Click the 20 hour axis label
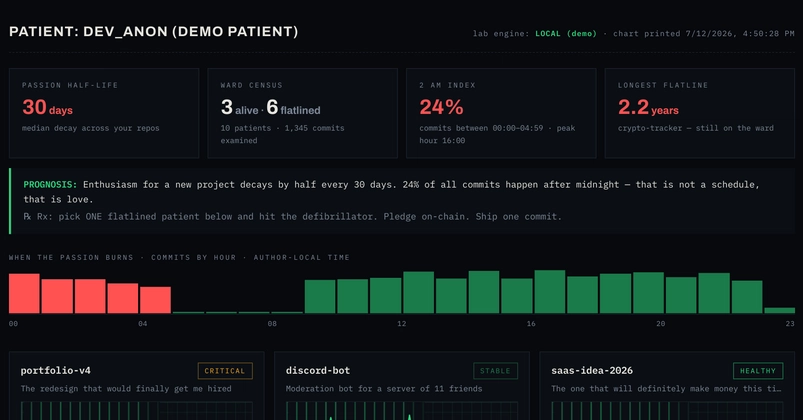Viewport: 803px width, 420px height. point(661,324)
